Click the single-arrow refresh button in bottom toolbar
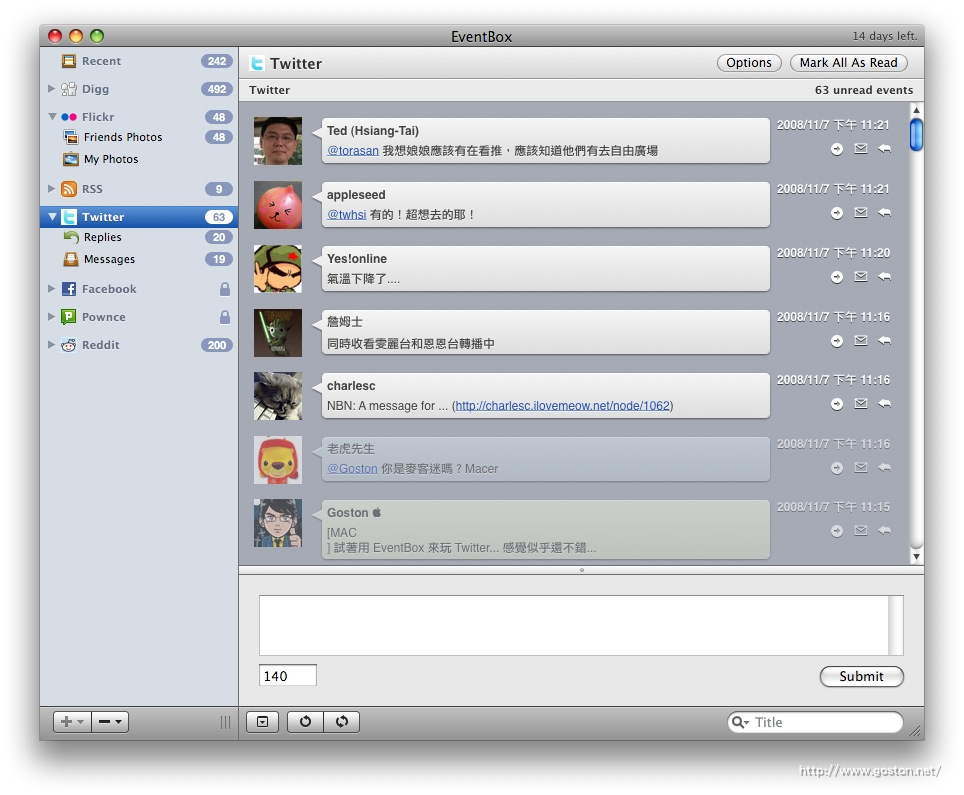 (306, 722)
